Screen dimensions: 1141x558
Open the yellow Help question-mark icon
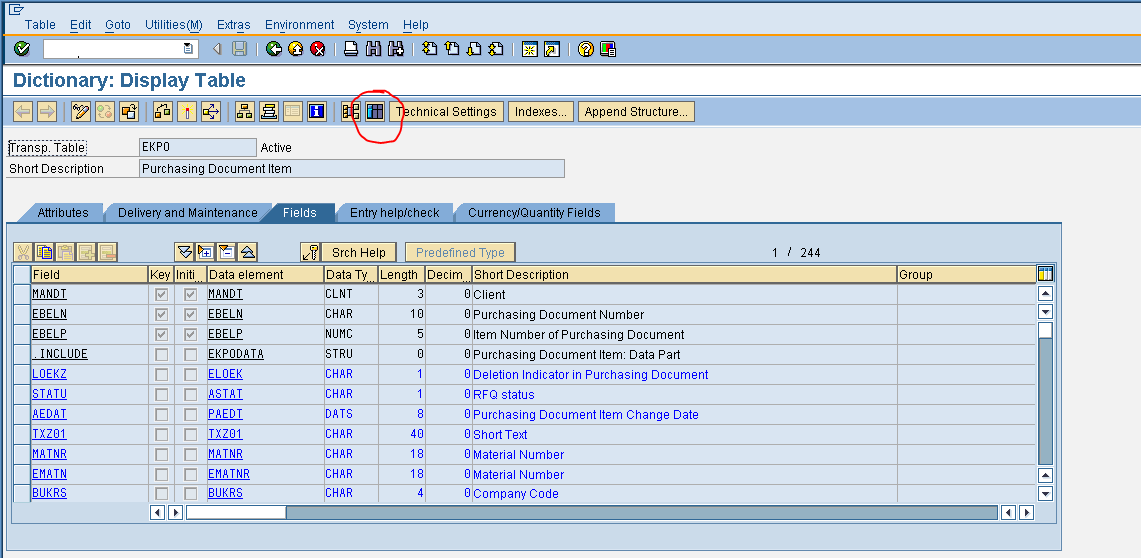tap(586, 49)
